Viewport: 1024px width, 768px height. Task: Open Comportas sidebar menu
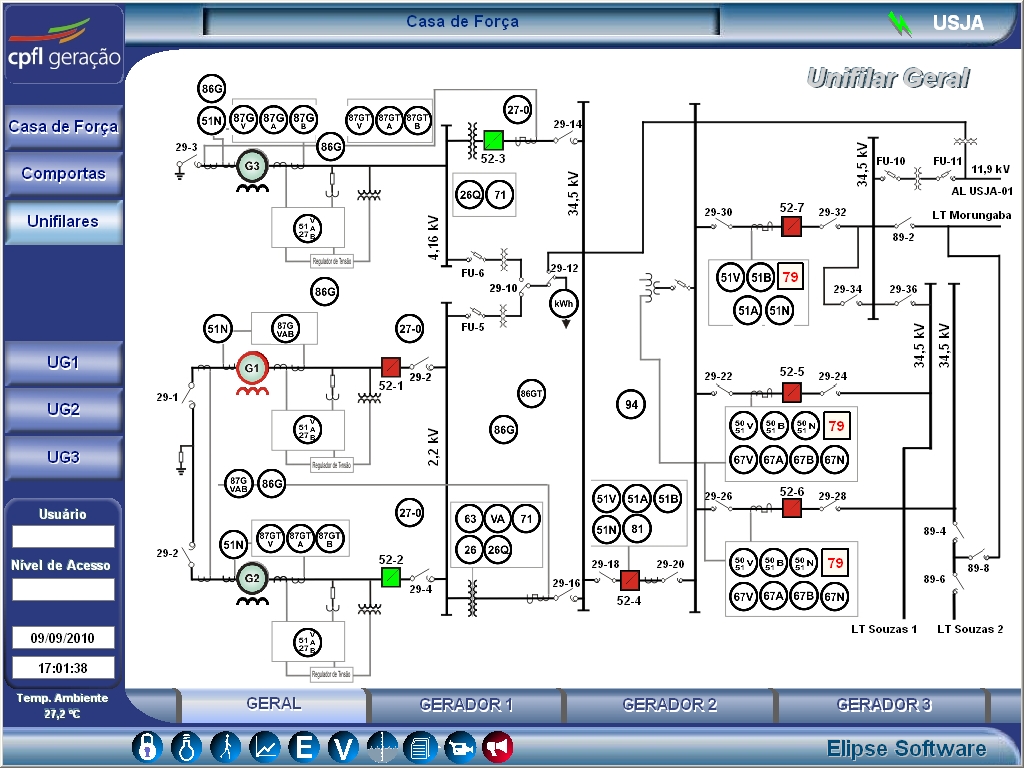point(63,174)
